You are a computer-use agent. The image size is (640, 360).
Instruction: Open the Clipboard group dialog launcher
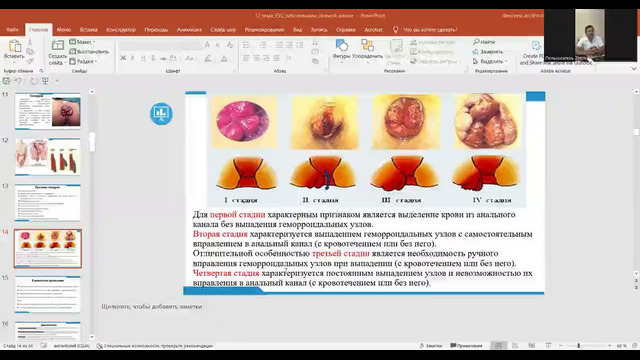pyautogui.click(x=41, y=71)
